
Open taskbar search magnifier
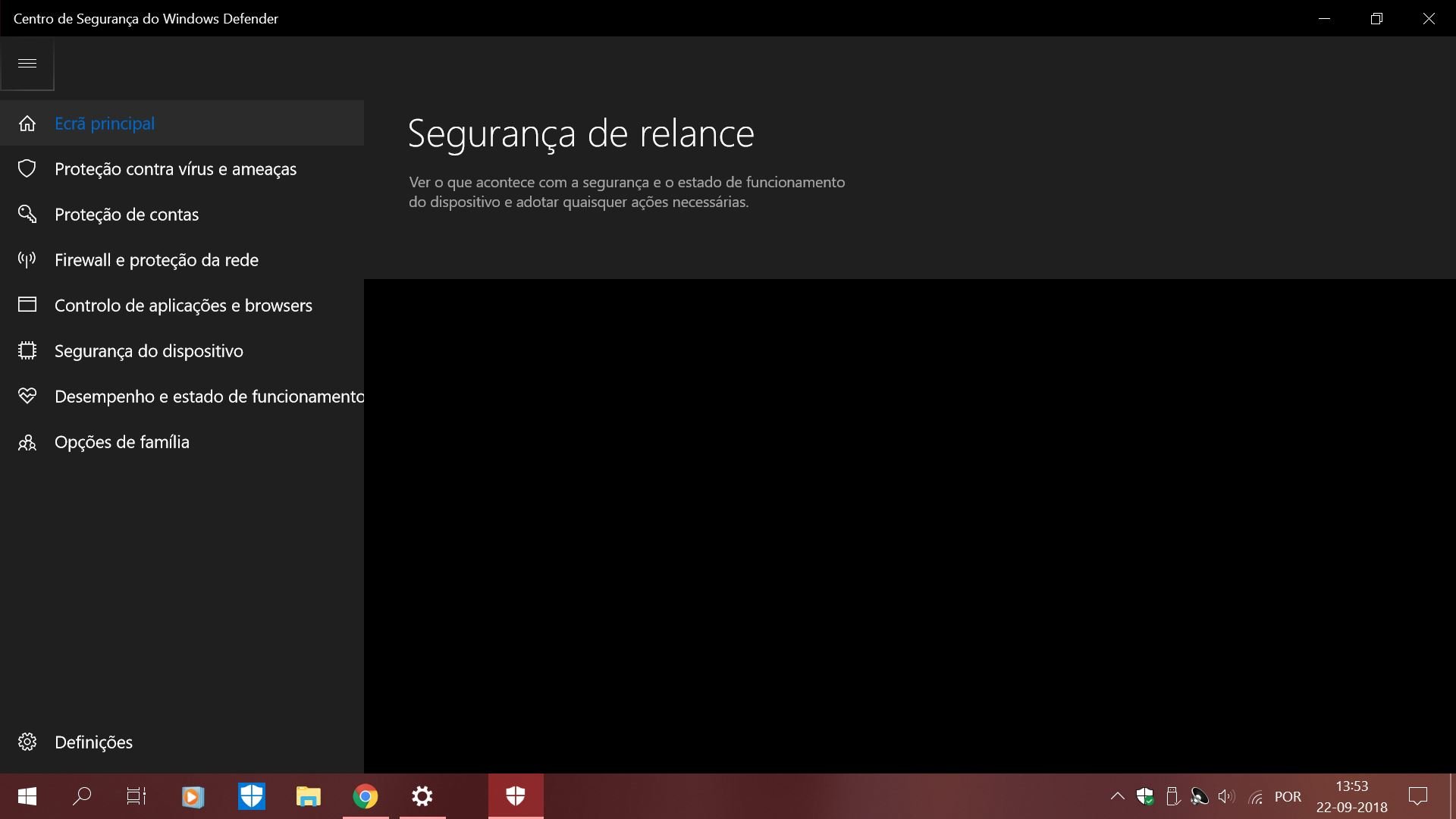click(x=82, y=796)
